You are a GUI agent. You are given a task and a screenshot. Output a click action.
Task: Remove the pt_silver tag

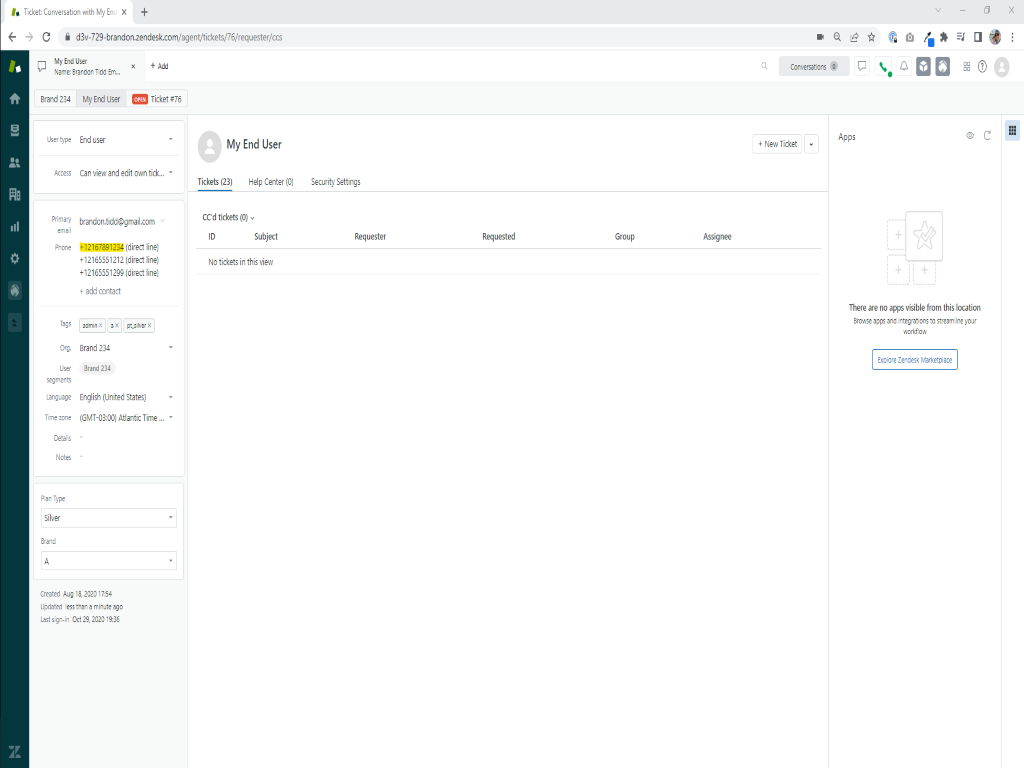pyautogui.click(x=150, y=326)
